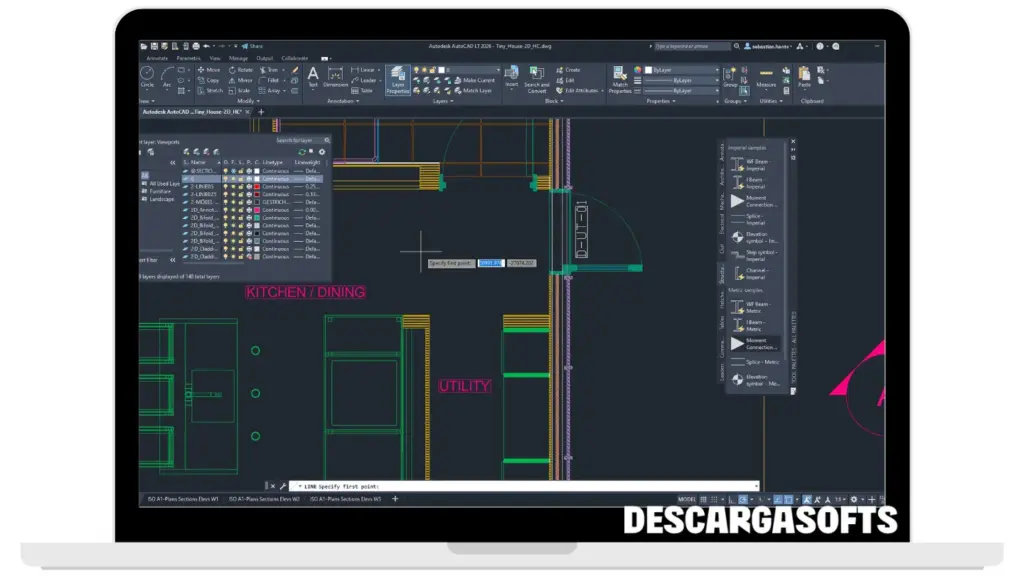Toggle plot icon for last 2D_Claddi layer

point(249,257)
